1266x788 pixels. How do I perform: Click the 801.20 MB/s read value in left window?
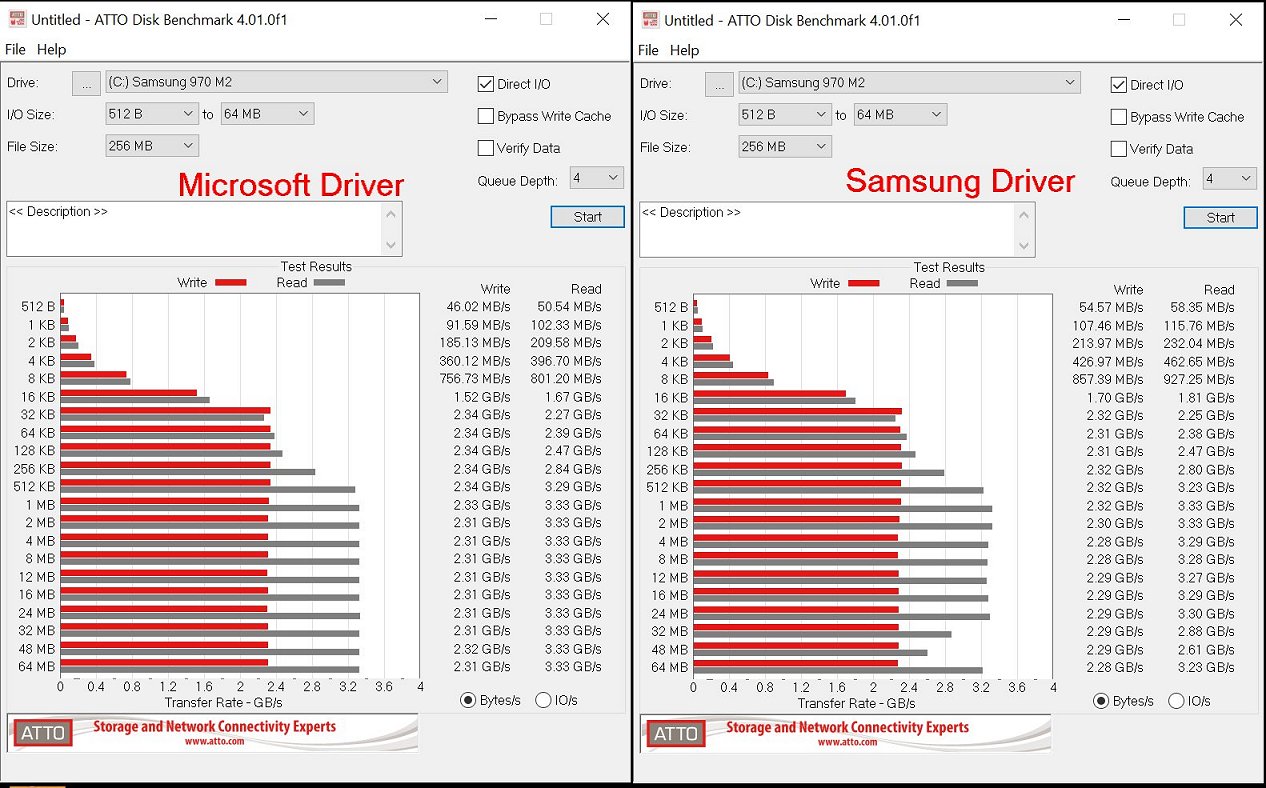pyautogui.click(x=568, y=379)
